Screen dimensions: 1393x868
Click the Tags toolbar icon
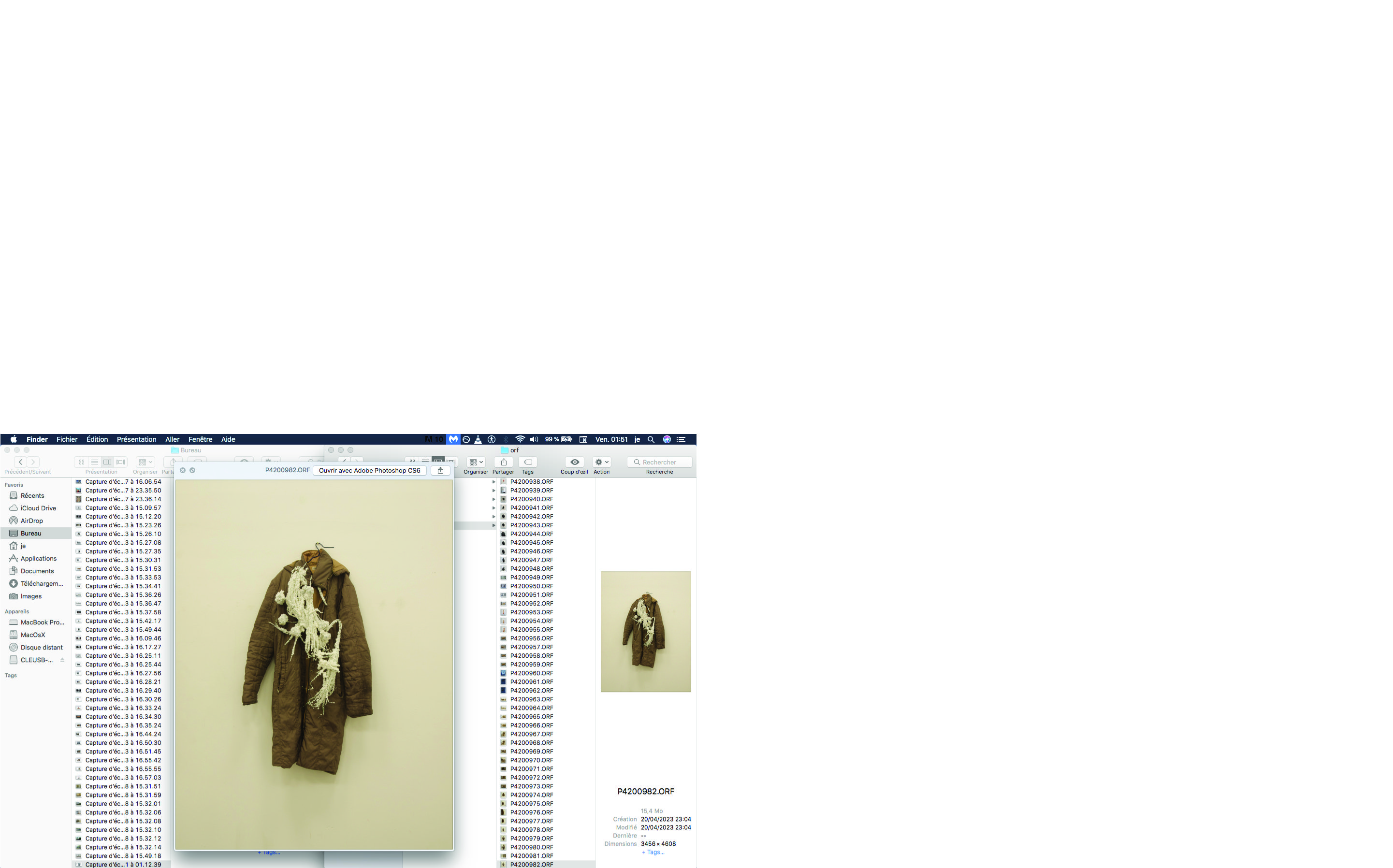click(x=527, y=462)
